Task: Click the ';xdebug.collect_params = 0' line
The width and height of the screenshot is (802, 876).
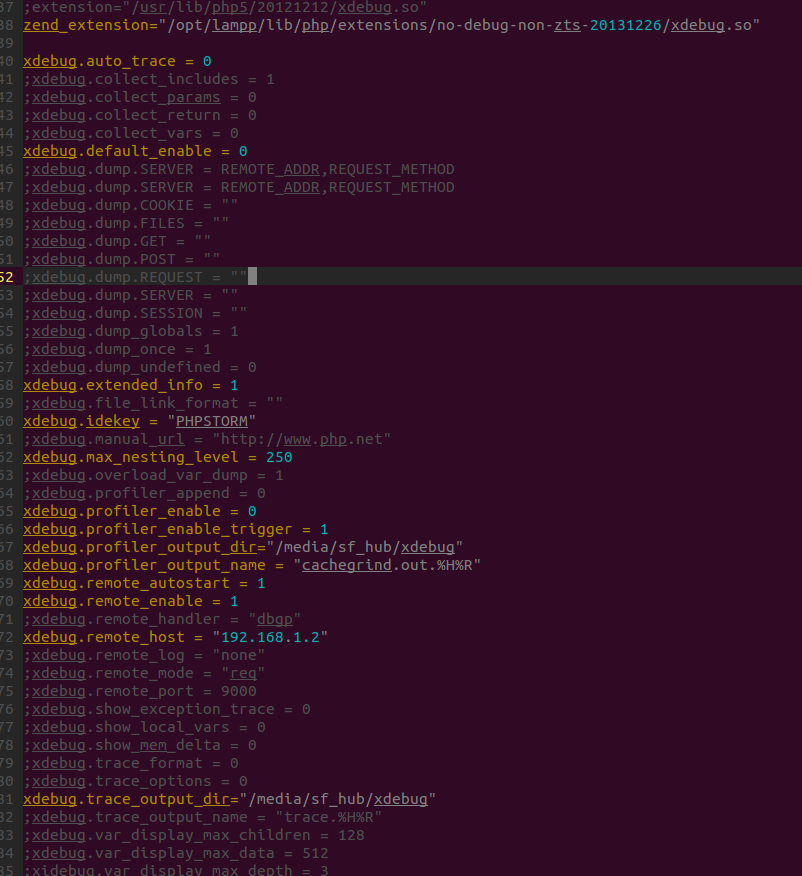Action: (140, 97)
